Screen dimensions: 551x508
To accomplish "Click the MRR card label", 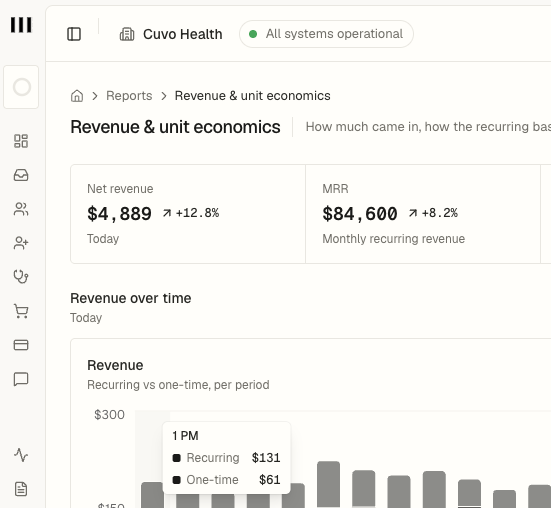I will point(335,189).
